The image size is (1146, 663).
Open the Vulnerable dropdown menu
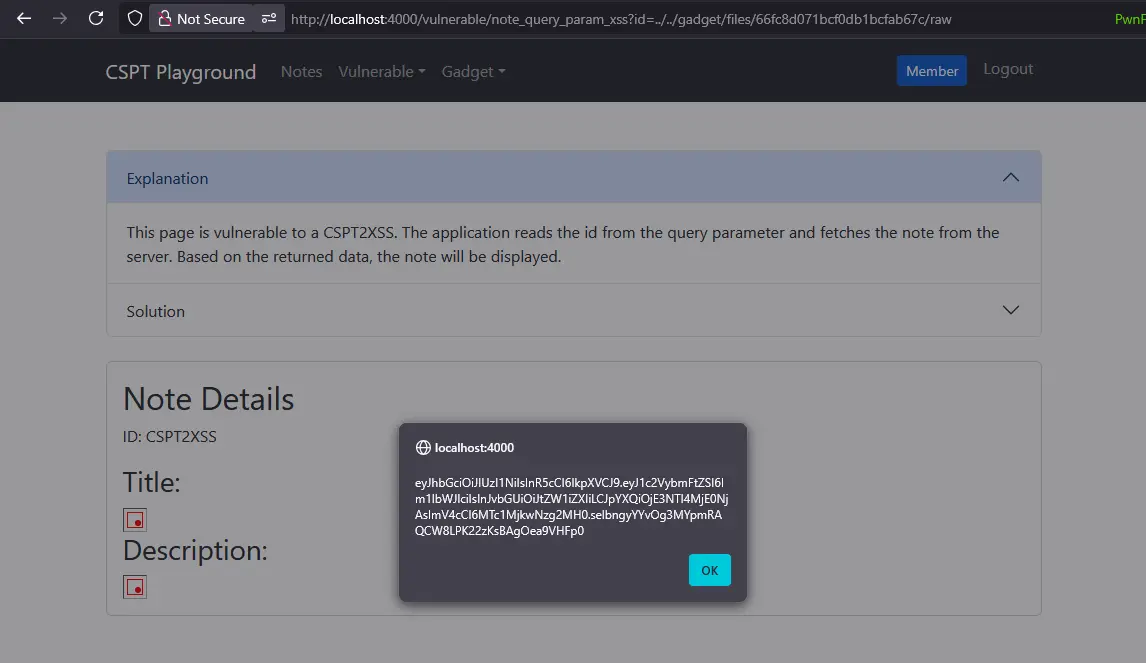[381, 72]
